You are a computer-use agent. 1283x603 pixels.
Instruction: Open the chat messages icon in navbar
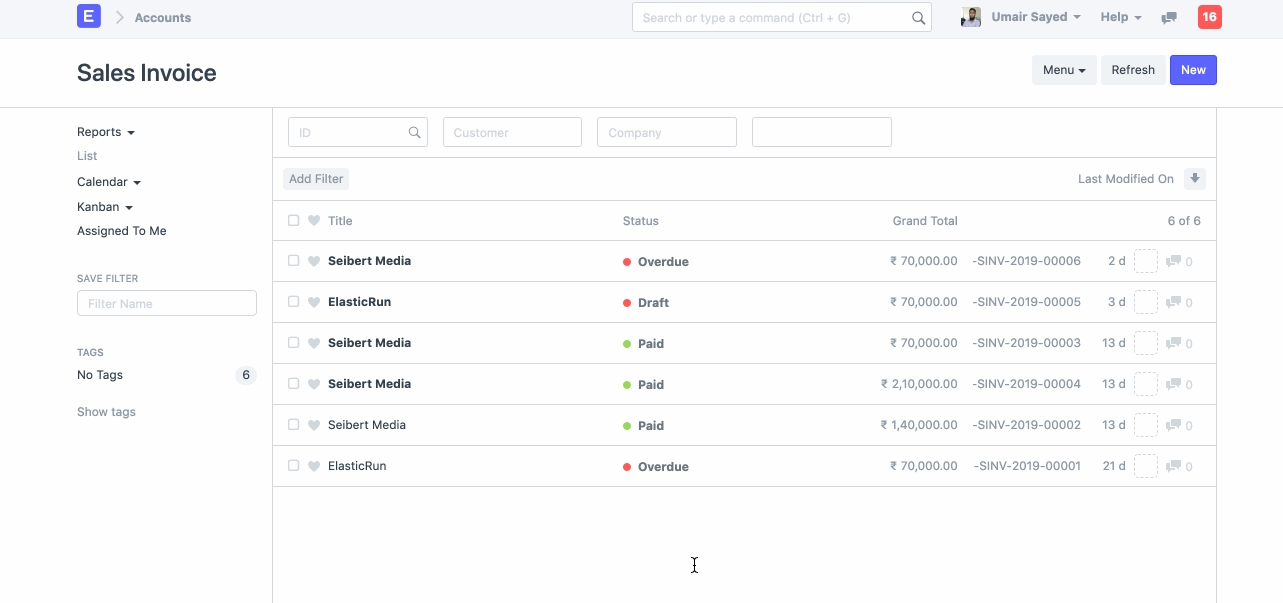[x=1168, y=18]
